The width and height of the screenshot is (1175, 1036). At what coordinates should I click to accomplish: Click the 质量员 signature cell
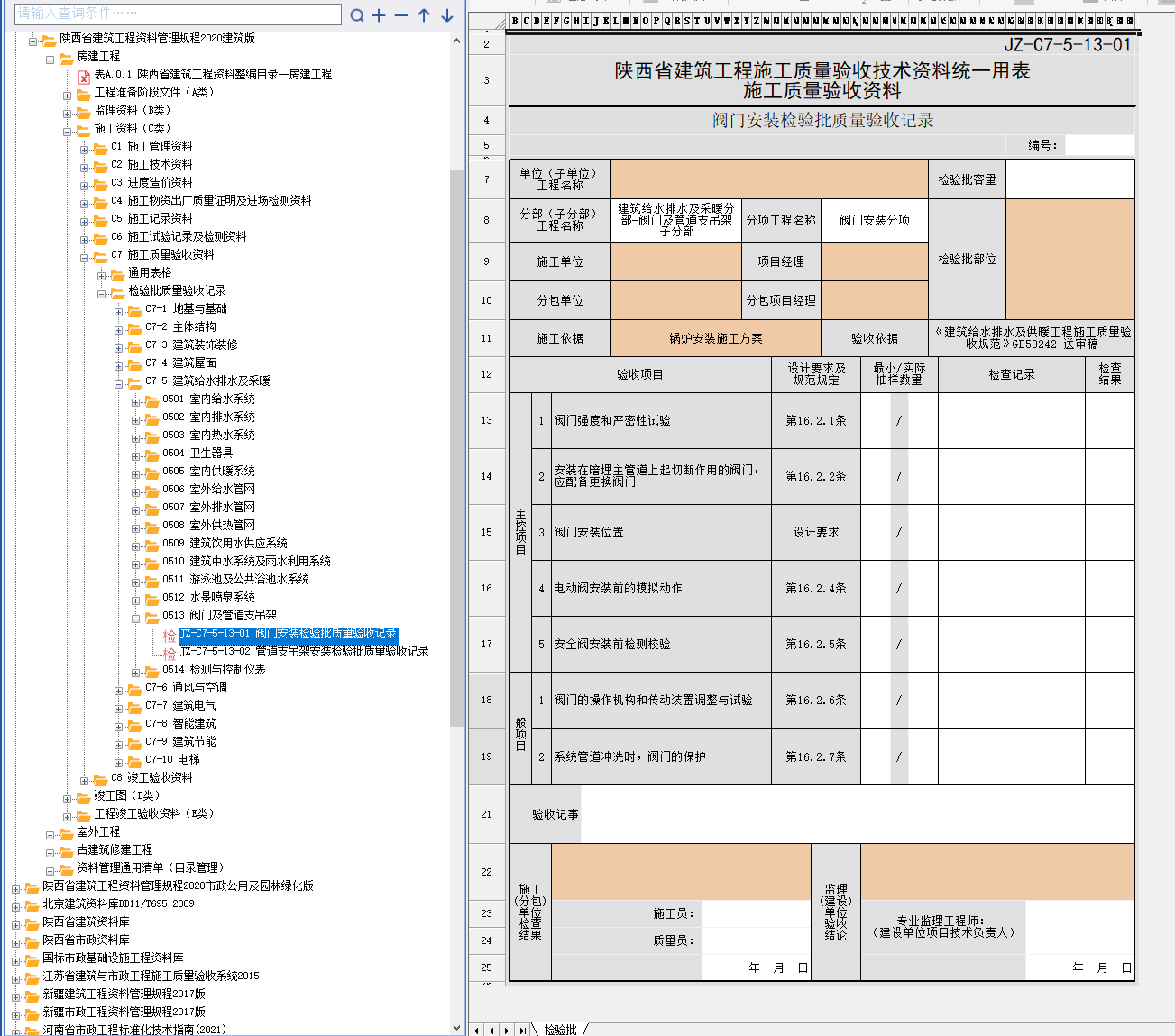[756, 940]
